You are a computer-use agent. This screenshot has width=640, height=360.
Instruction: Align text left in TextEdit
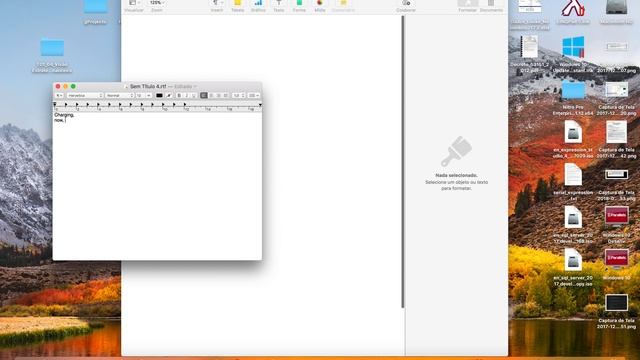(x=204, y=96)
